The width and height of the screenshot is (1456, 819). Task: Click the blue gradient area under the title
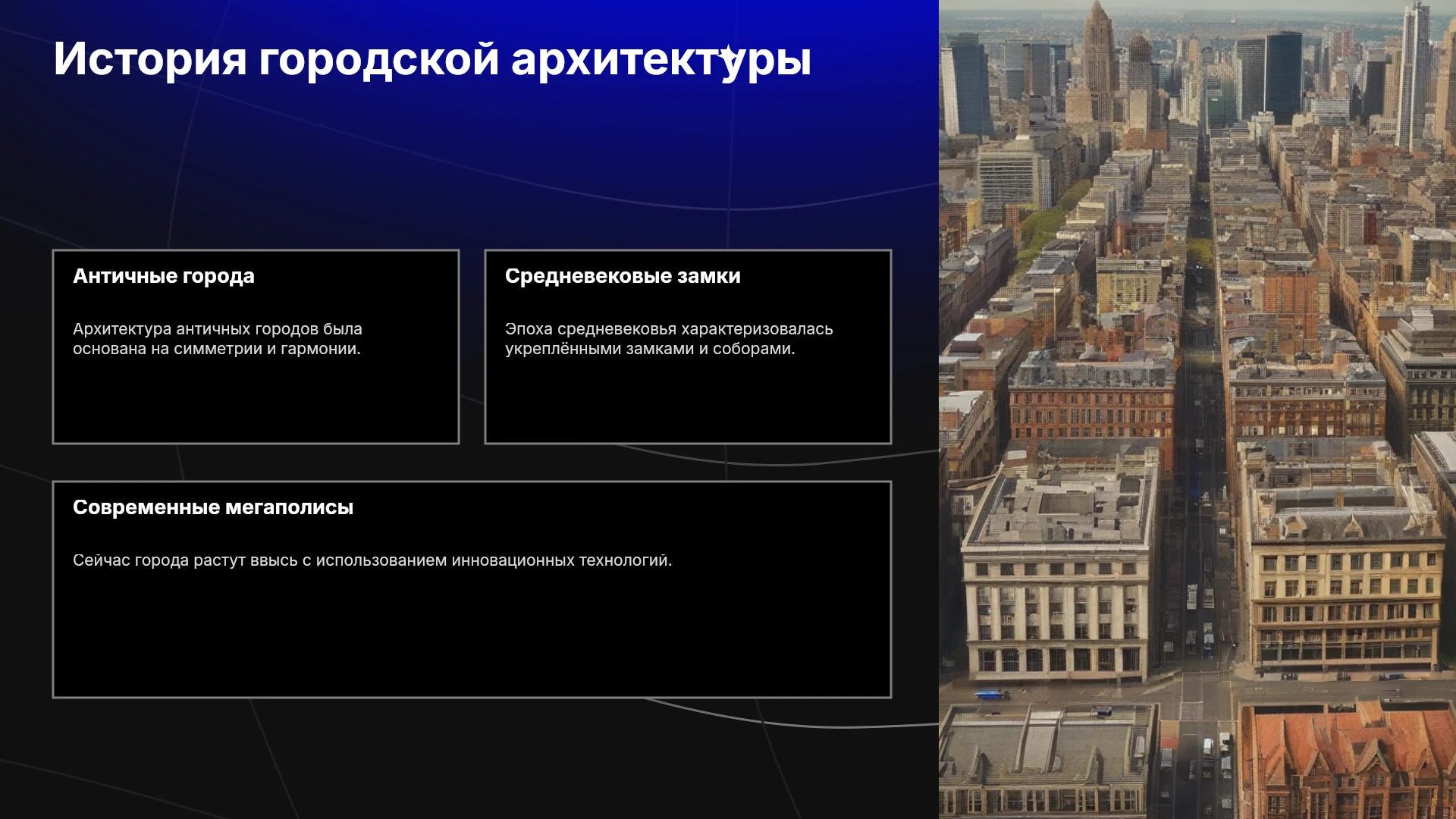pos(455,152)
